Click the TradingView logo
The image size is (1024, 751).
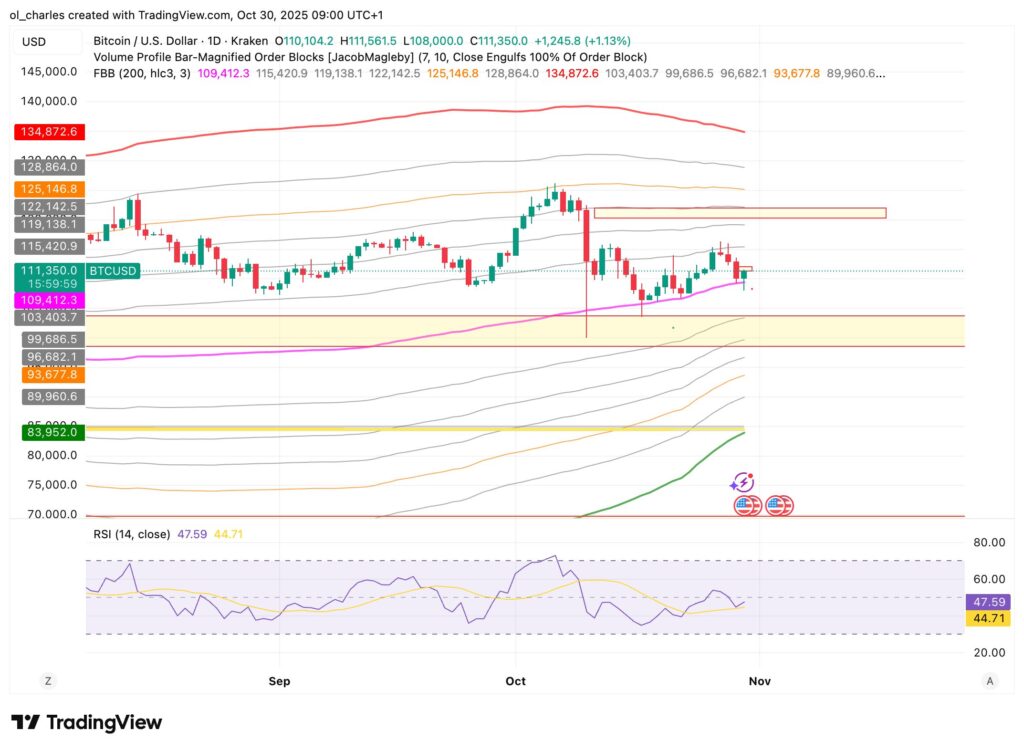pos(87,722)
